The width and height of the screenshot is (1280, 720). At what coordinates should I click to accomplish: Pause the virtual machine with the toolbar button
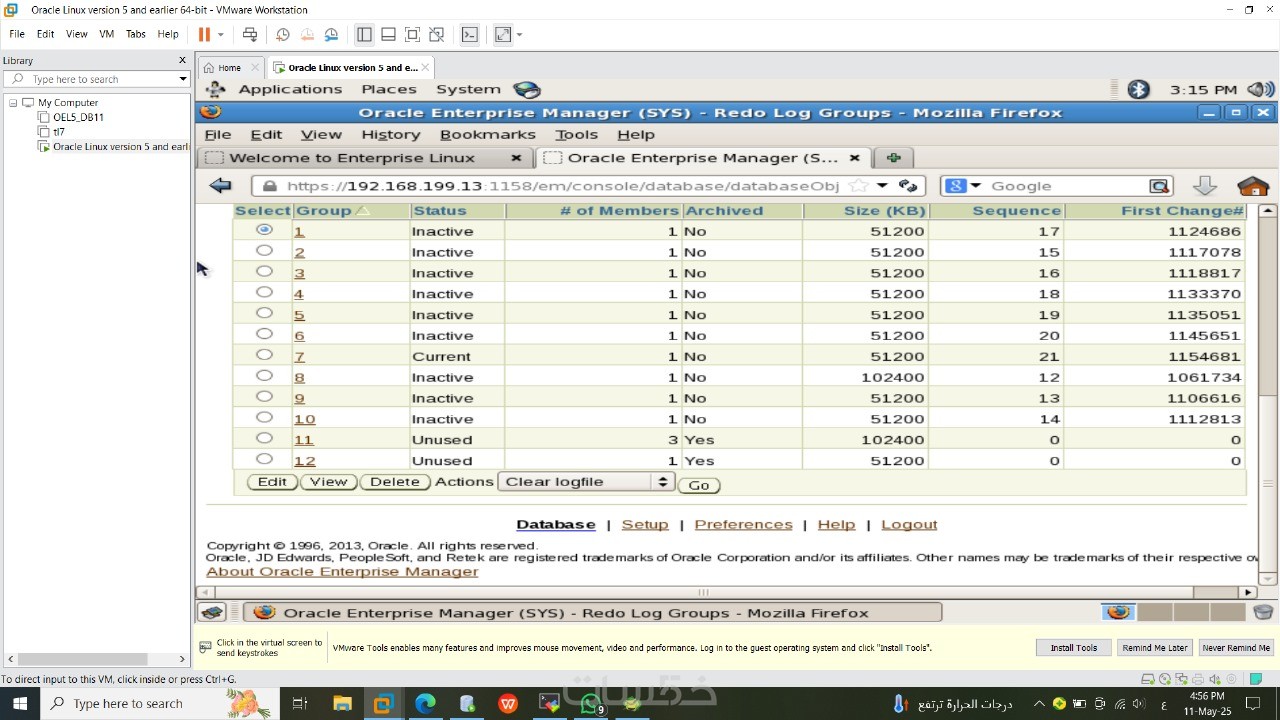pyautogui.click(x=204, y=34)
